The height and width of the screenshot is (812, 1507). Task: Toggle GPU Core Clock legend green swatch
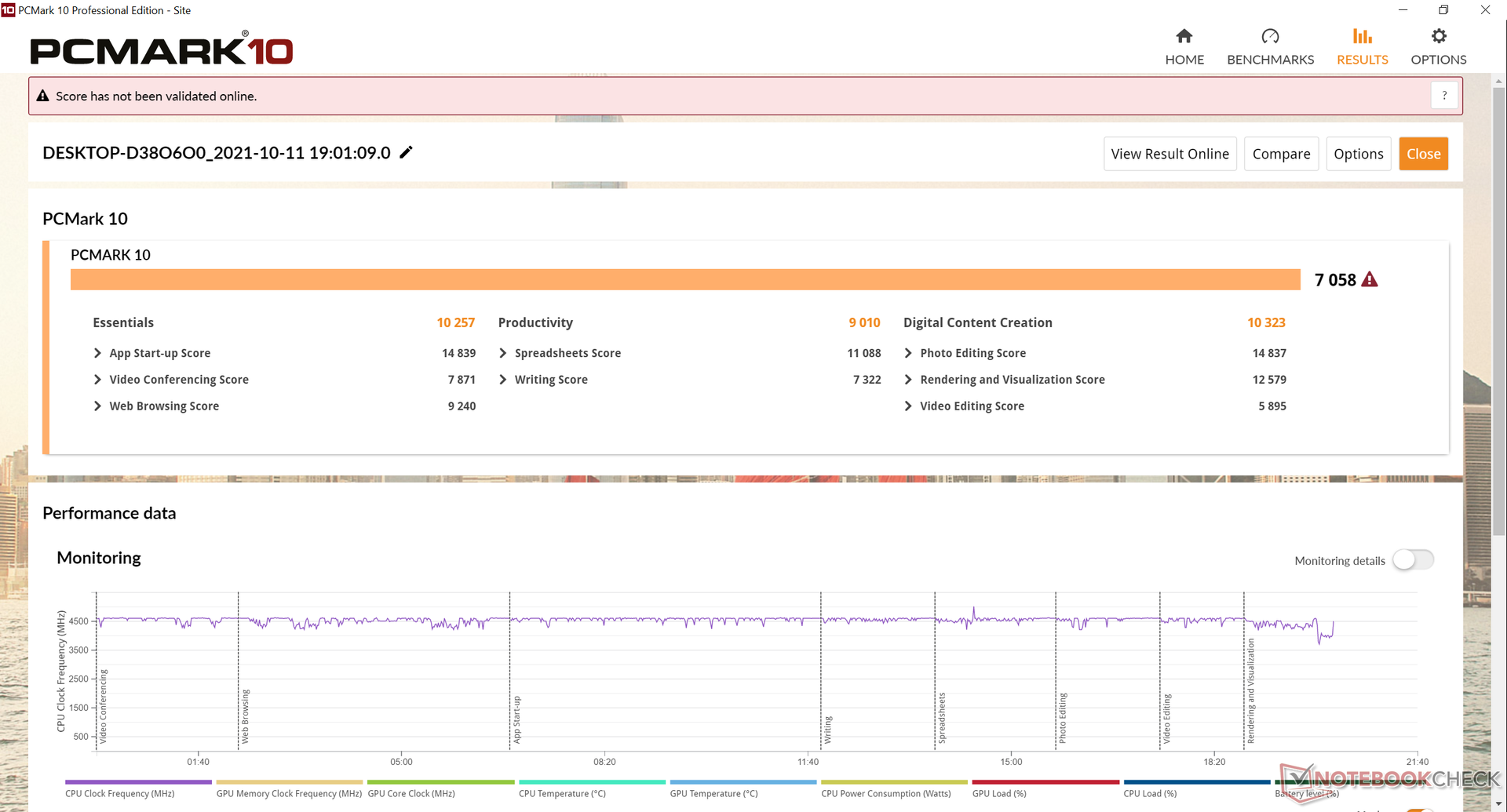click(x=441, y=782)
